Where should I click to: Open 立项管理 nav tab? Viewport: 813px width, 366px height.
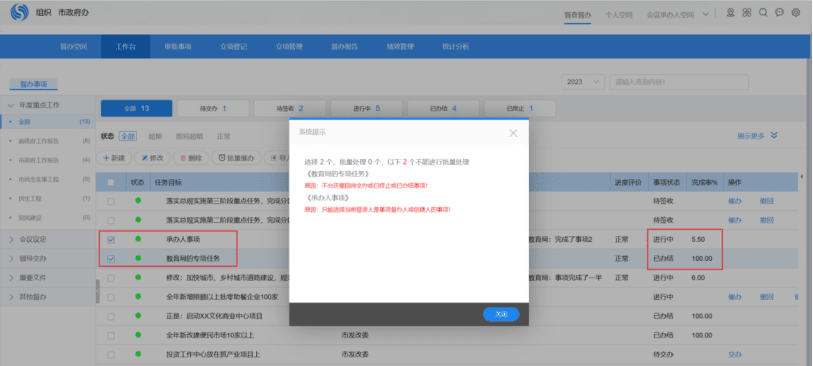click(289, 47)
